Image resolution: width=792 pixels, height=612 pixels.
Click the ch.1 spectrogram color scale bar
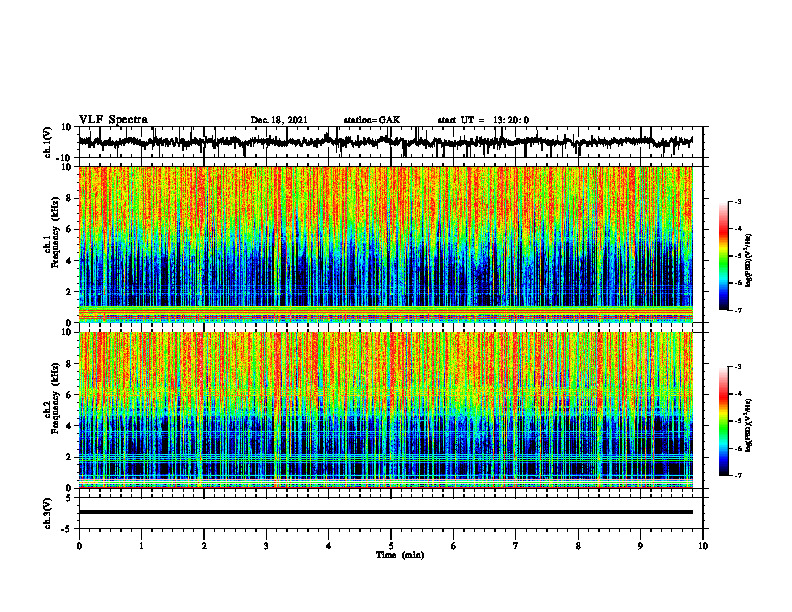pos(723,256)
